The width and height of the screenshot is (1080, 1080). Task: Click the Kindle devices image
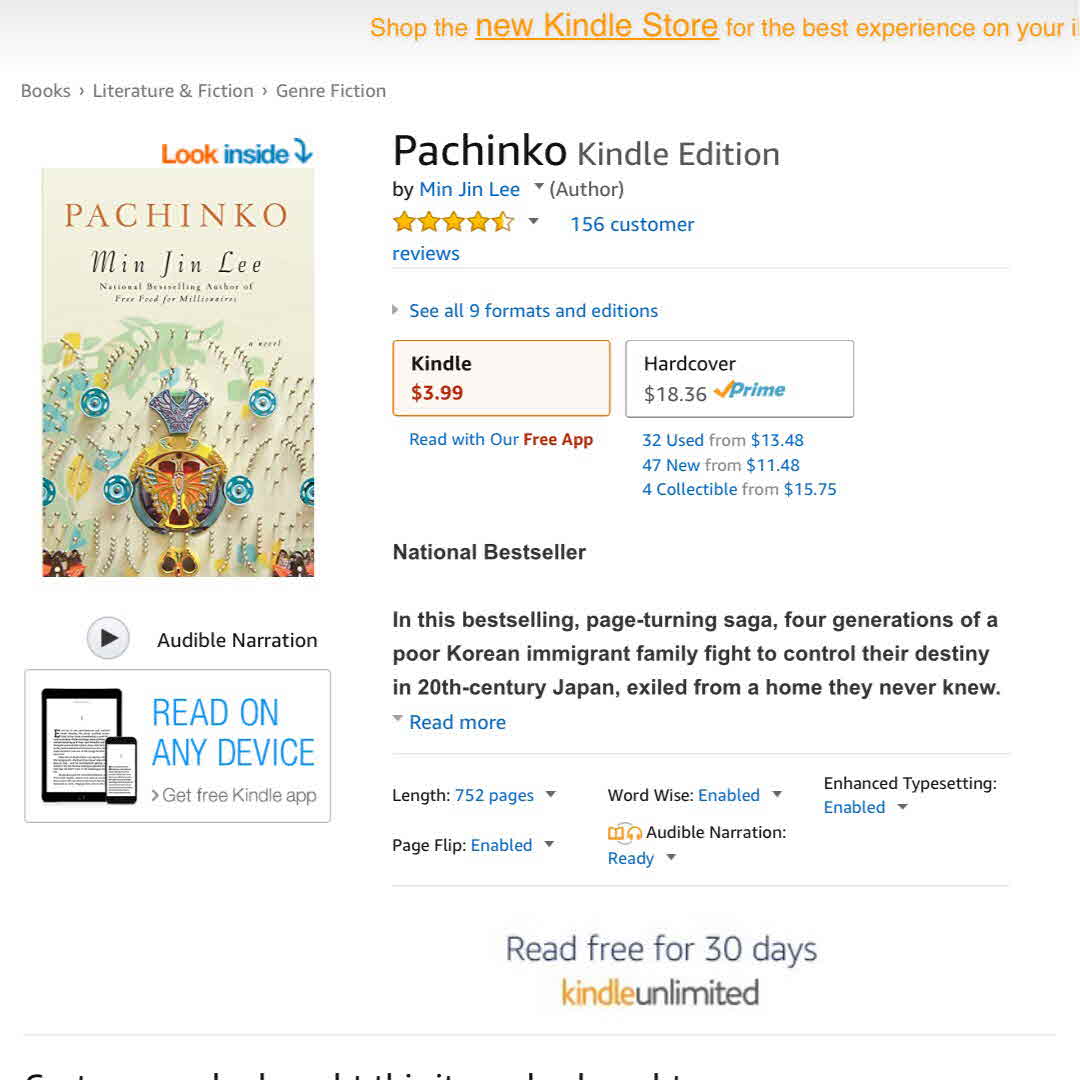tap(89, 745)
